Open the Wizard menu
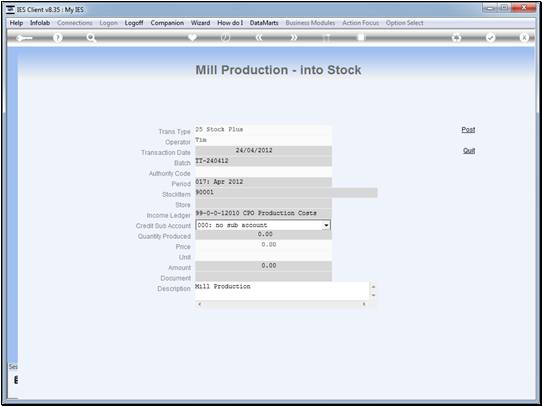542x406 pixels. pyautogui.click(x=200, y=23)
